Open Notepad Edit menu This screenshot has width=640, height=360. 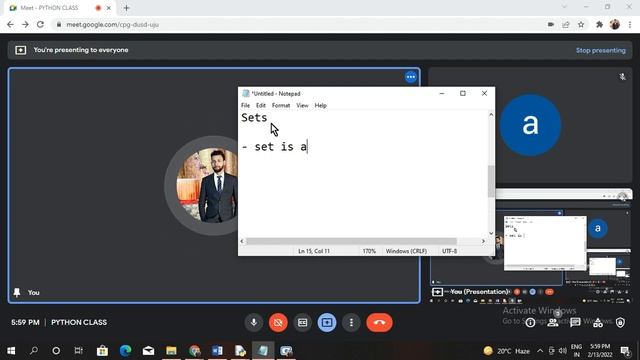(261, 105)
